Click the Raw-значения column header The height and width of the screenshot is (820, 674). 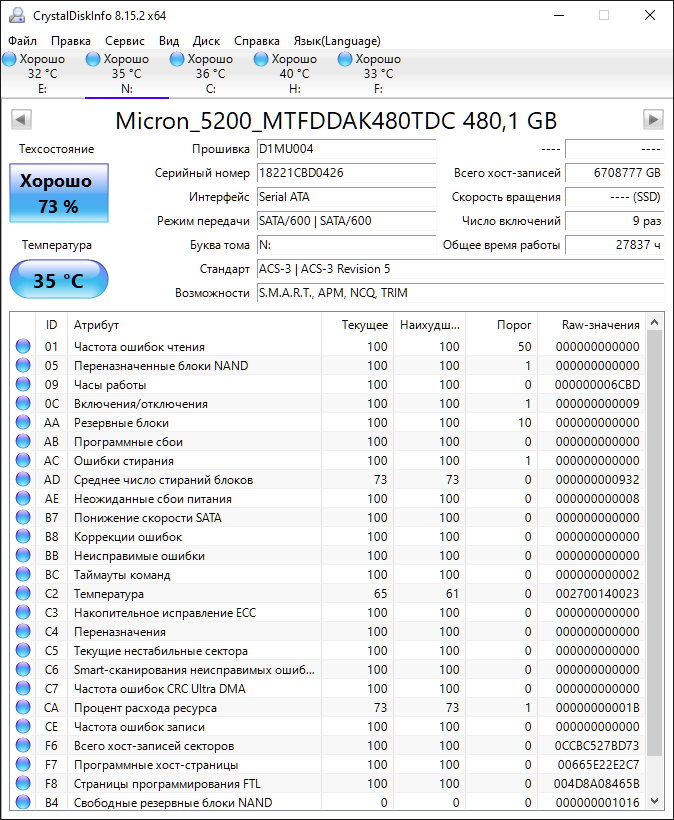coord(592,325)
